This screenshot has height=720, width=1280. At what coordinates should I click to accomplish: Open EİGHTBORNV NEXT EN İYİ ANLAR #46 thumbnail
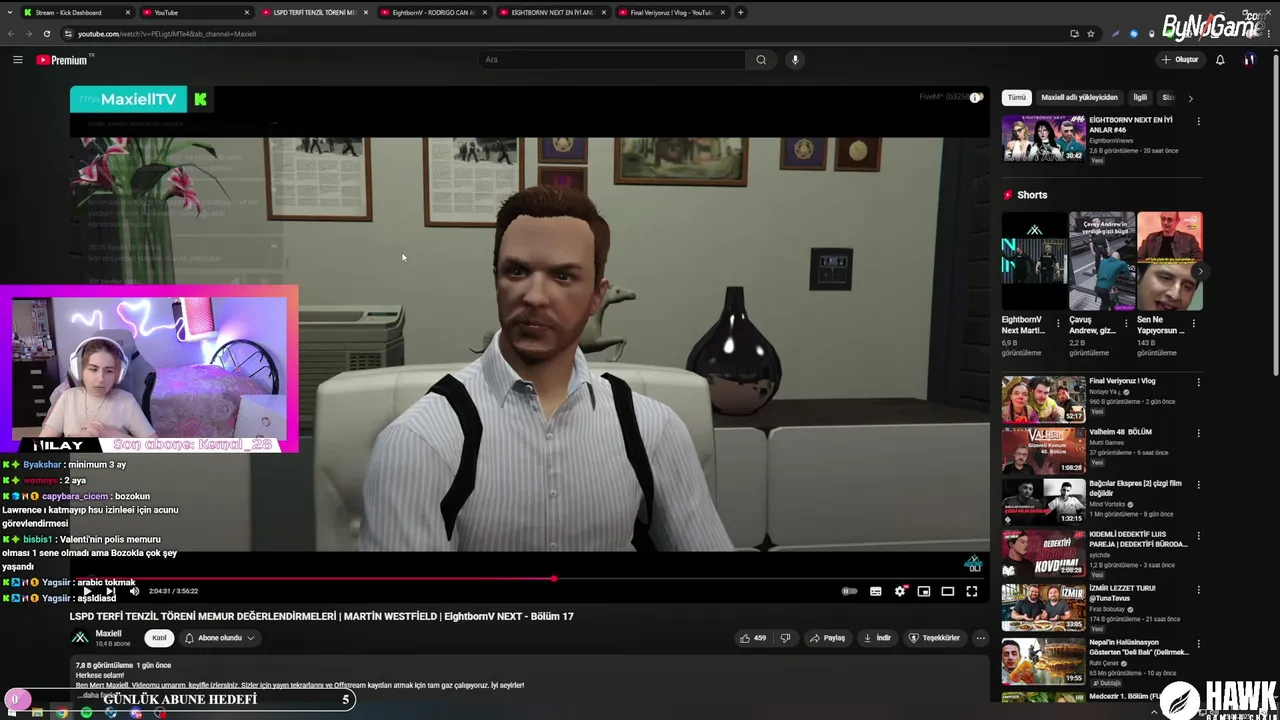[x=1043, y=138]
